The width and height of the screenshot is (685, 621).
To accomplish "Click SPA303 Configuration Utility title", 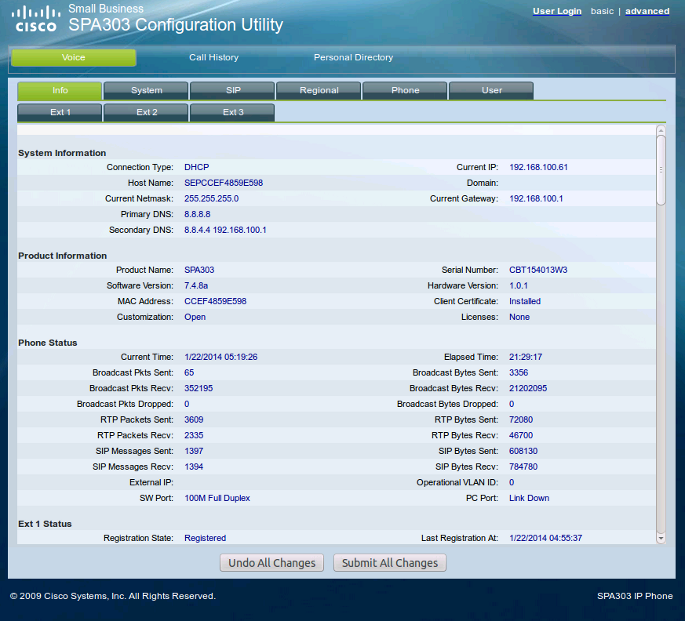I will pyautogui.click(x=176, y=25).
